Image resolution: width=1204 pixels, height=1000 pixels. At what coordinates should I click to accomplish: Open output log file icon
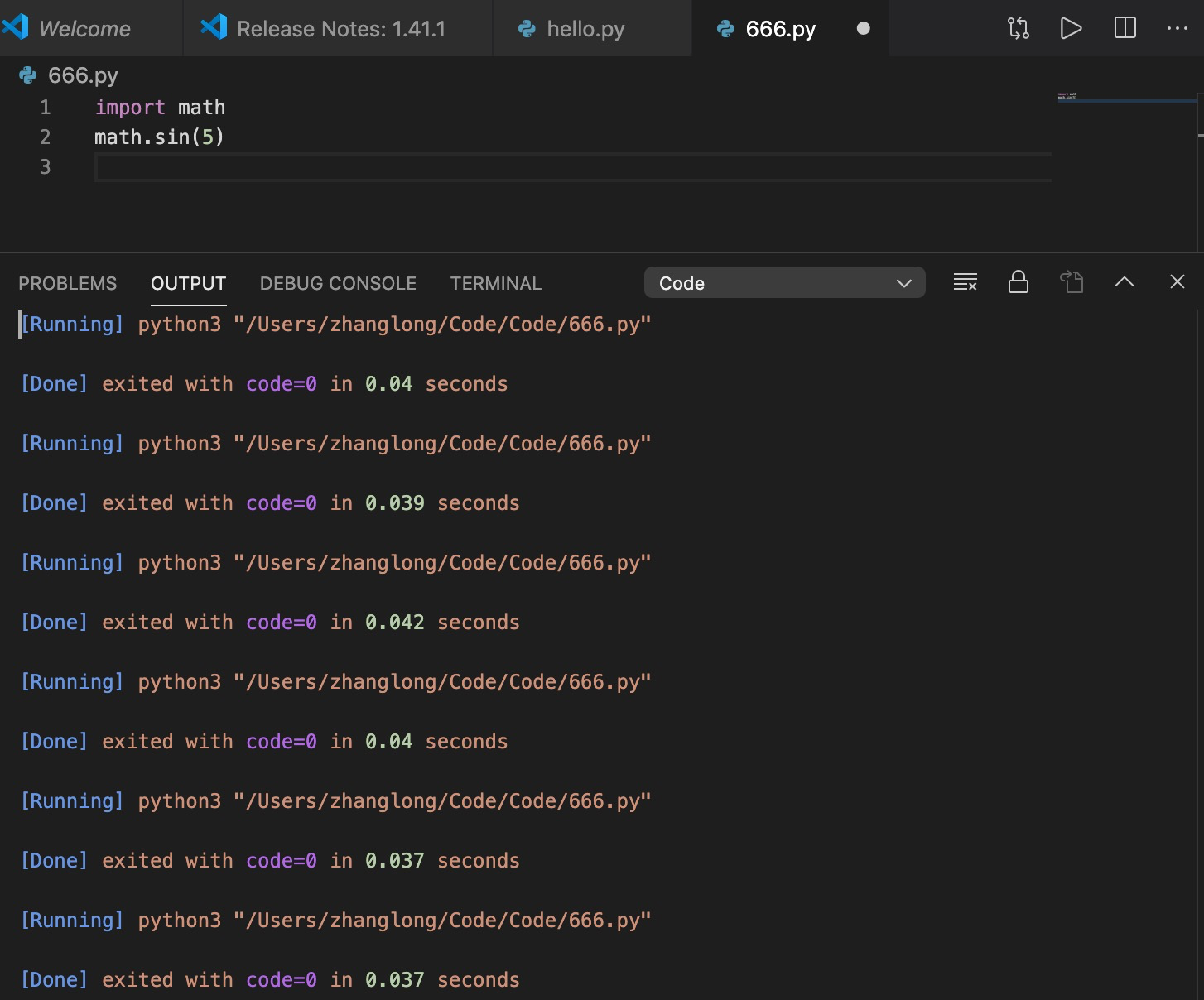tap(1072, 282)
